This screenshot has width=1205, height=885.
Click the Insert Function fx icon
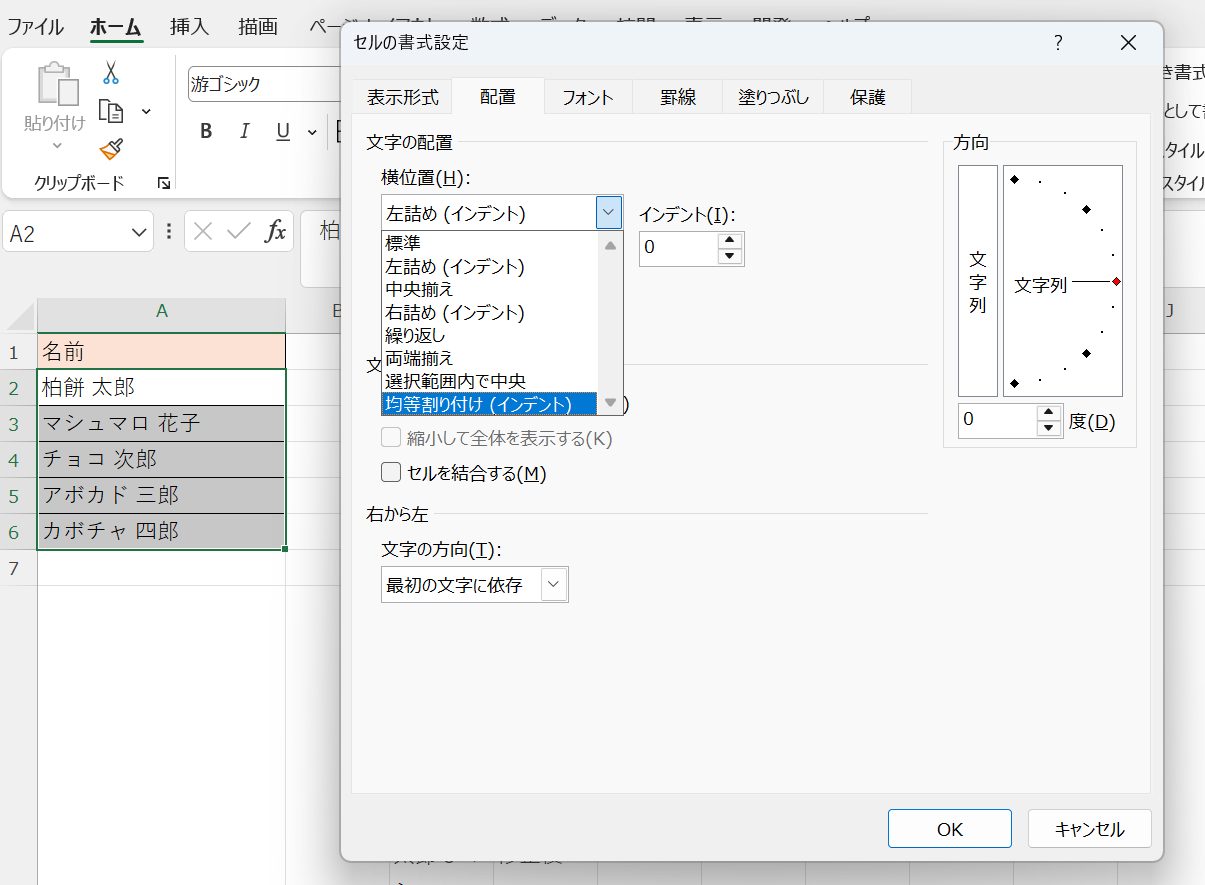(275, 233)
